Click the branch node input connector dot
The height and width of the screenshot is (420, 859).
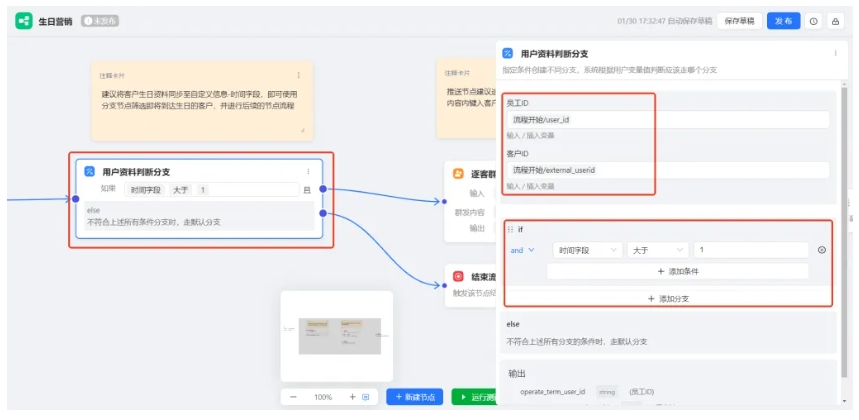[76, 199]
